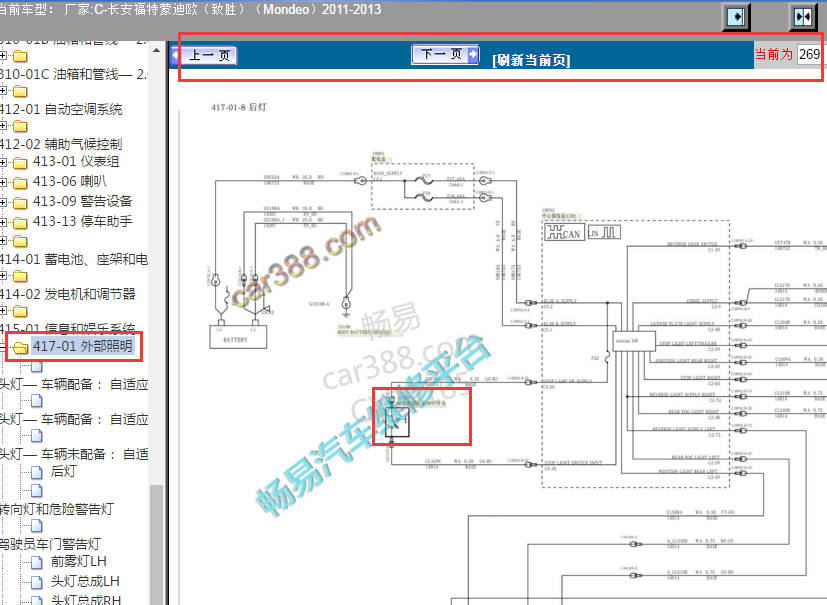The image size is (827, 605).
Task: Select the 413-13 停车助手 tree label
Action: (83, 222)
